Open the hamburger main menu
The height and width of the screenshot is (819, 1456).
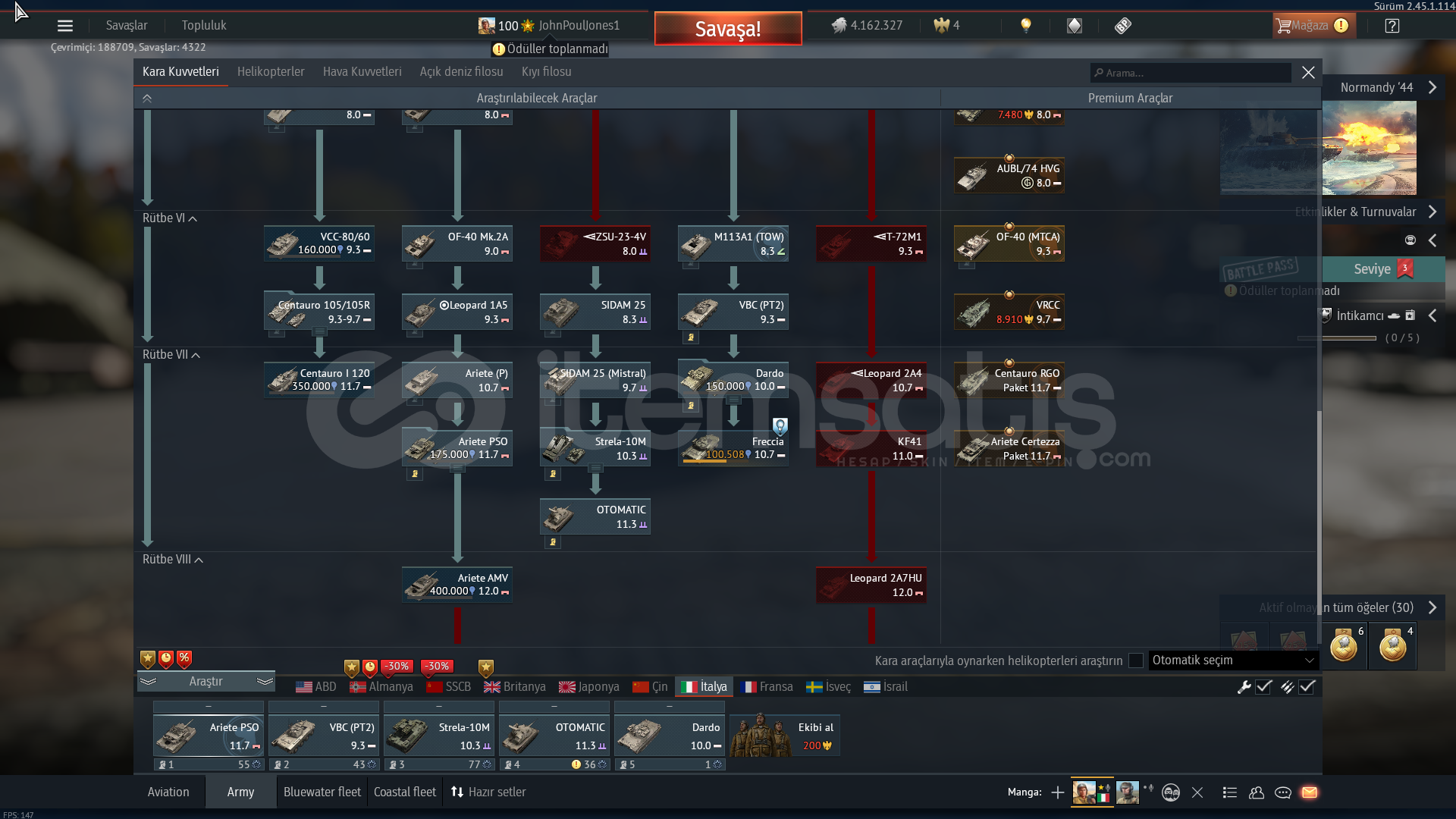(65, 26)
